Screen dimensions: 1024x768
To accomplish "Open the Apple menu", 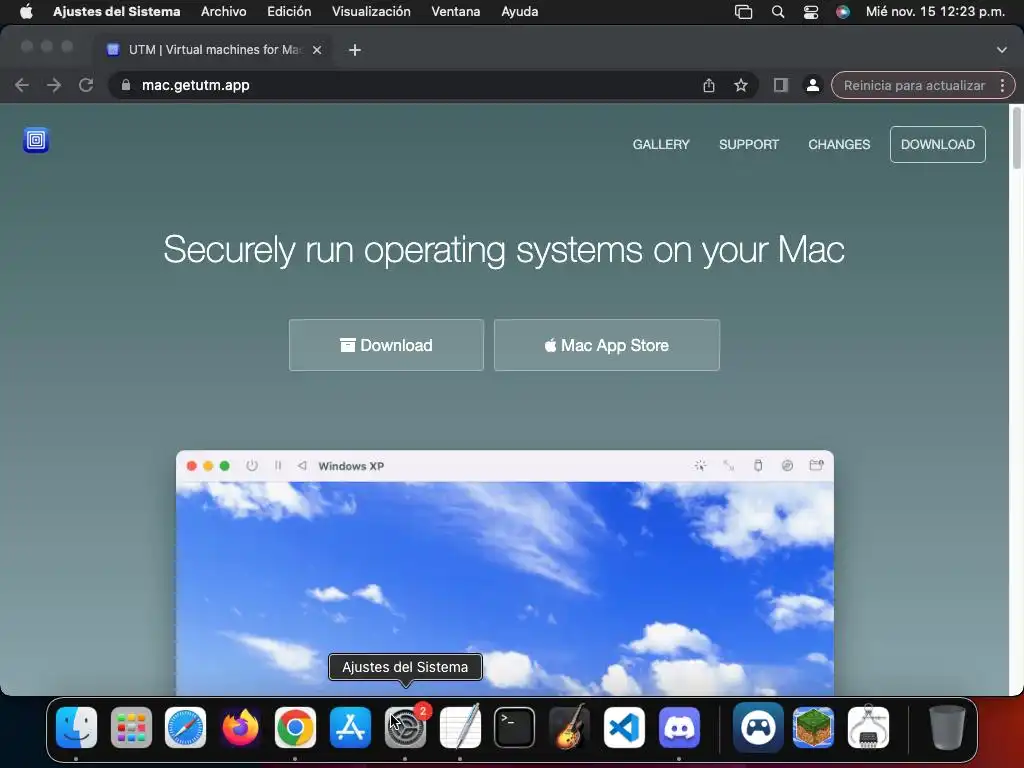I will click(26, 11).
